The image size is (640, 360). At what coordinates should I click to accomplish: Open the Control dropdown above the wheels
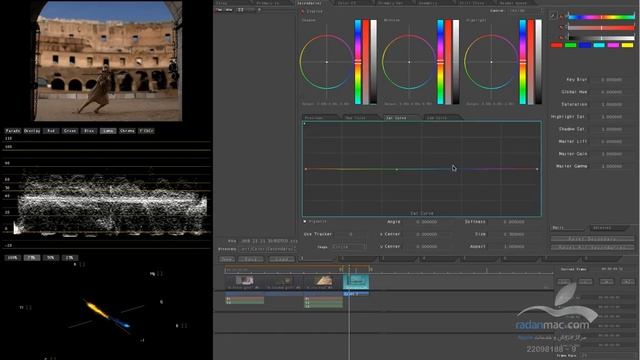[525, 11]
